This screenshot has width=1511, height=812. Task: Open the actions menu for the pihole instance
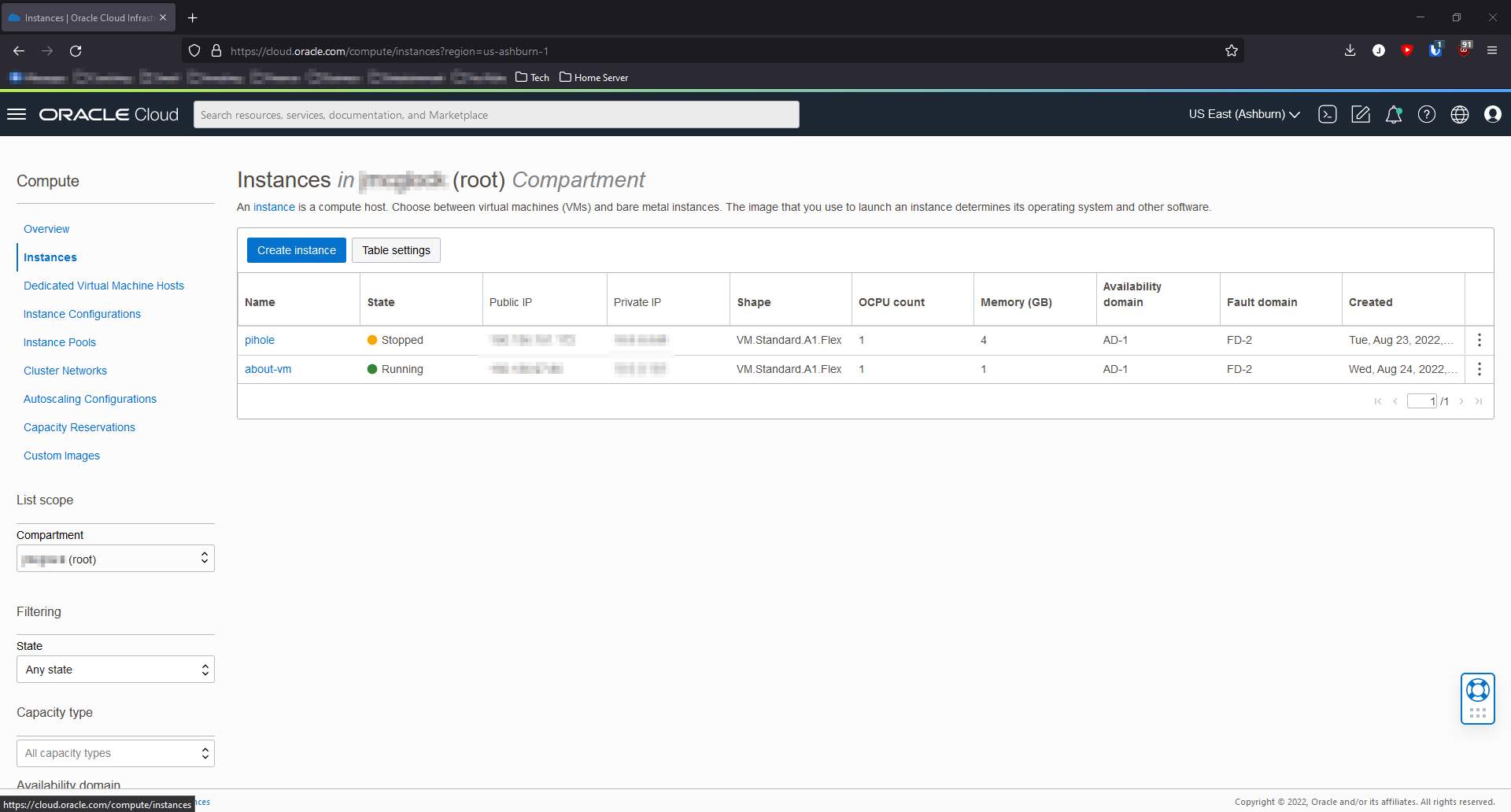coord(1480,340)
